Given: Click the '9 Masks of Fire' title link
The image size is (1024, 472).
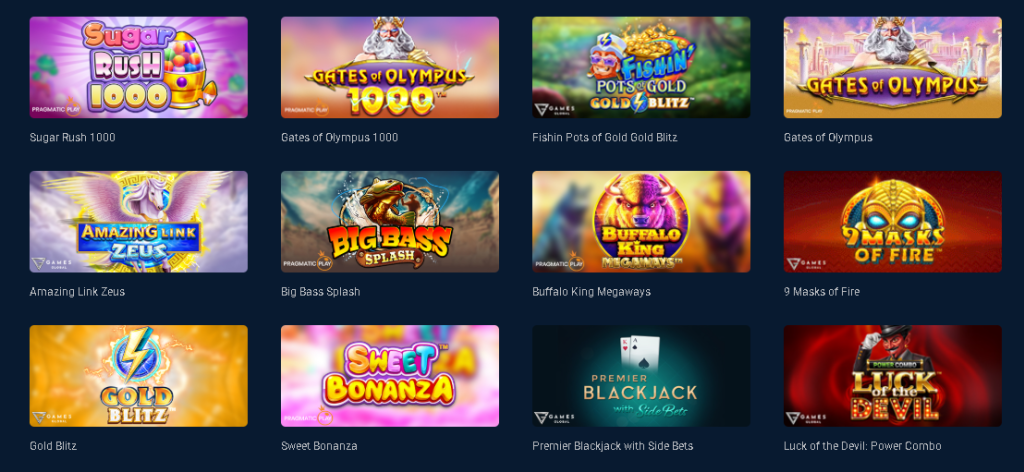Looking at the screenshot, I should pos(822,292).
